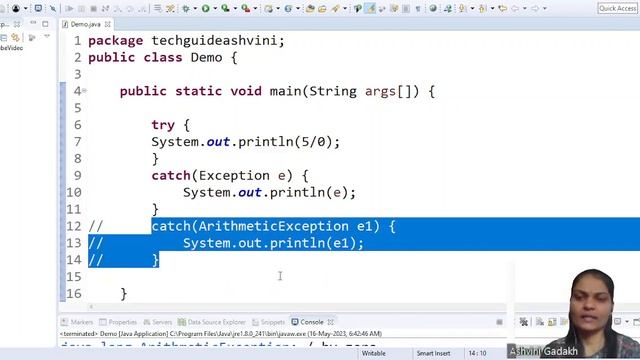This screenshot has height=360, width=640.
Task: Open the Coverage launch dropdown arrow
Action: point(235,8)
